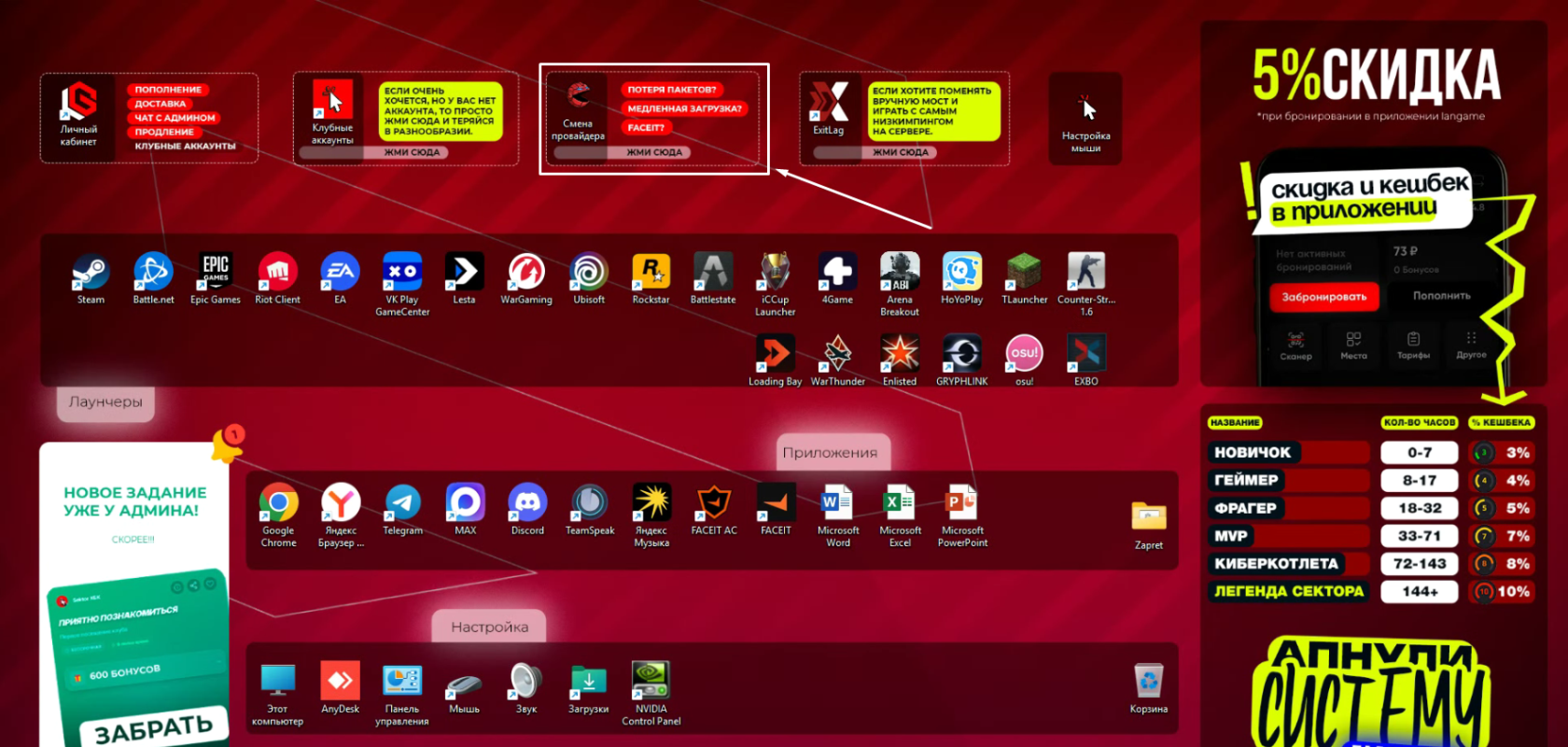Viewport: 1568px width, 747px height.
Task: Launch Battle.net from the launchers row
Action: pyautogui.click(x=153, y=272)
